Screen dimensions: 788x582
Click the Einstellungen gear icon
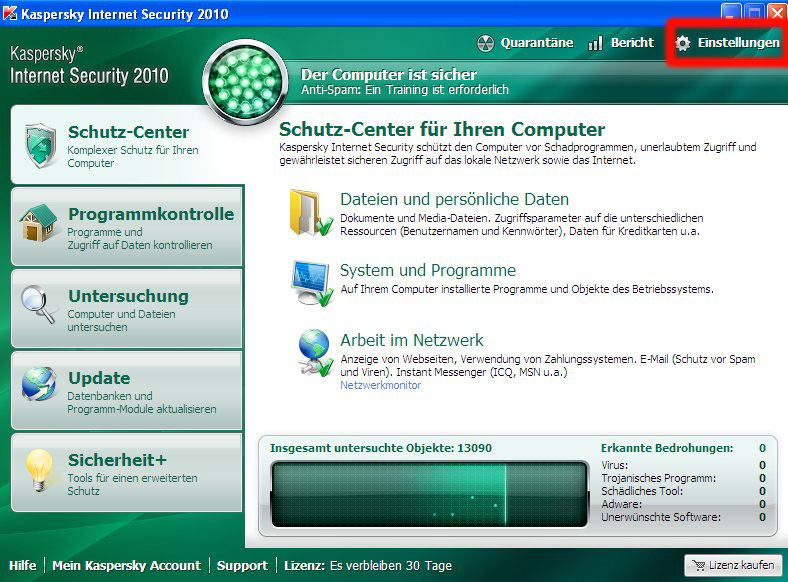[x=683, y=43]
